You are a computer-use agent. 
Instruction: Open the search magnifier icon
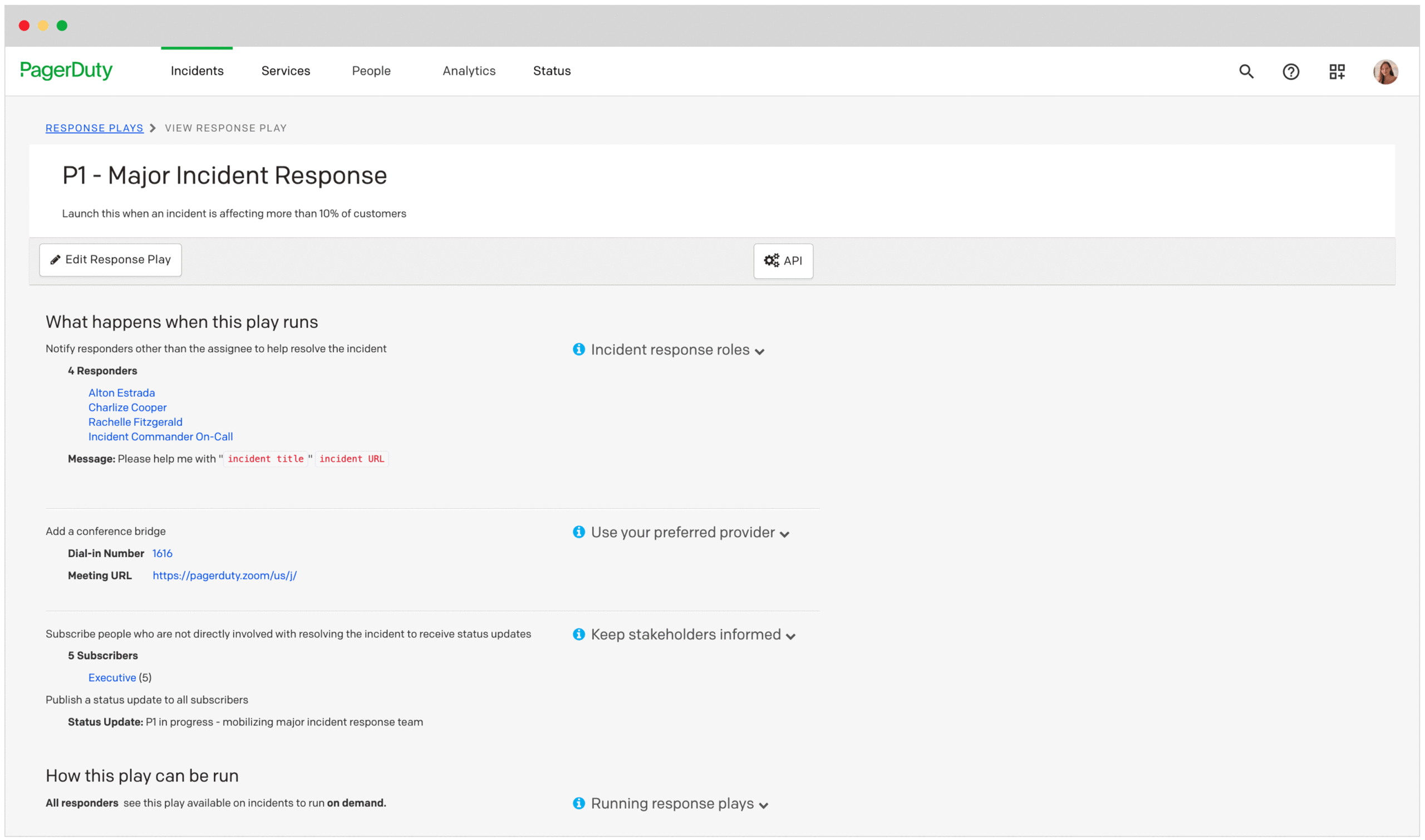pyautogui.click(x=1246, y=71)
